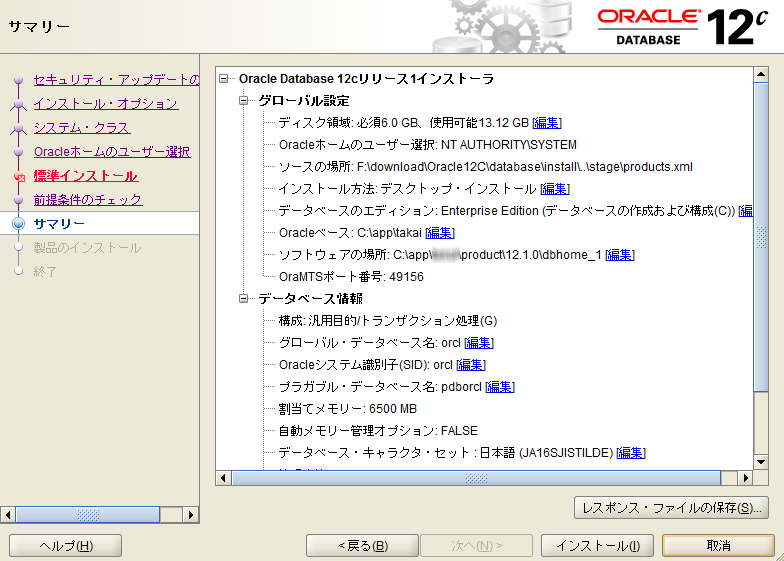
Task: Click summary panel scroll right arrow
Action: click(746, 478)
